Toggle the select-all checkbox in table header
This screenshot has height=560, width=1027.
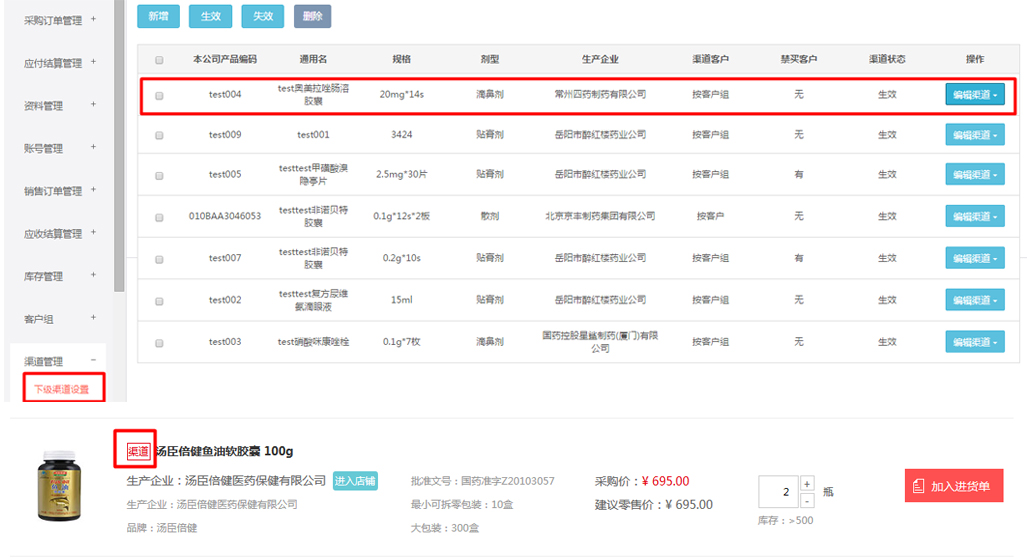click(x=159, y=60)
